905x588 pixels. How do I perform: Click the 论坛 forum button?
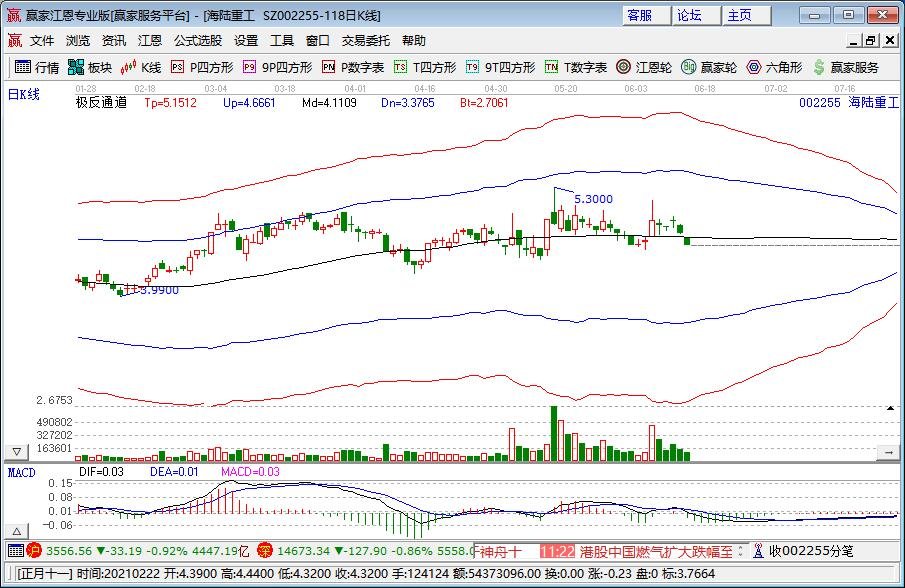coord(697,16)
